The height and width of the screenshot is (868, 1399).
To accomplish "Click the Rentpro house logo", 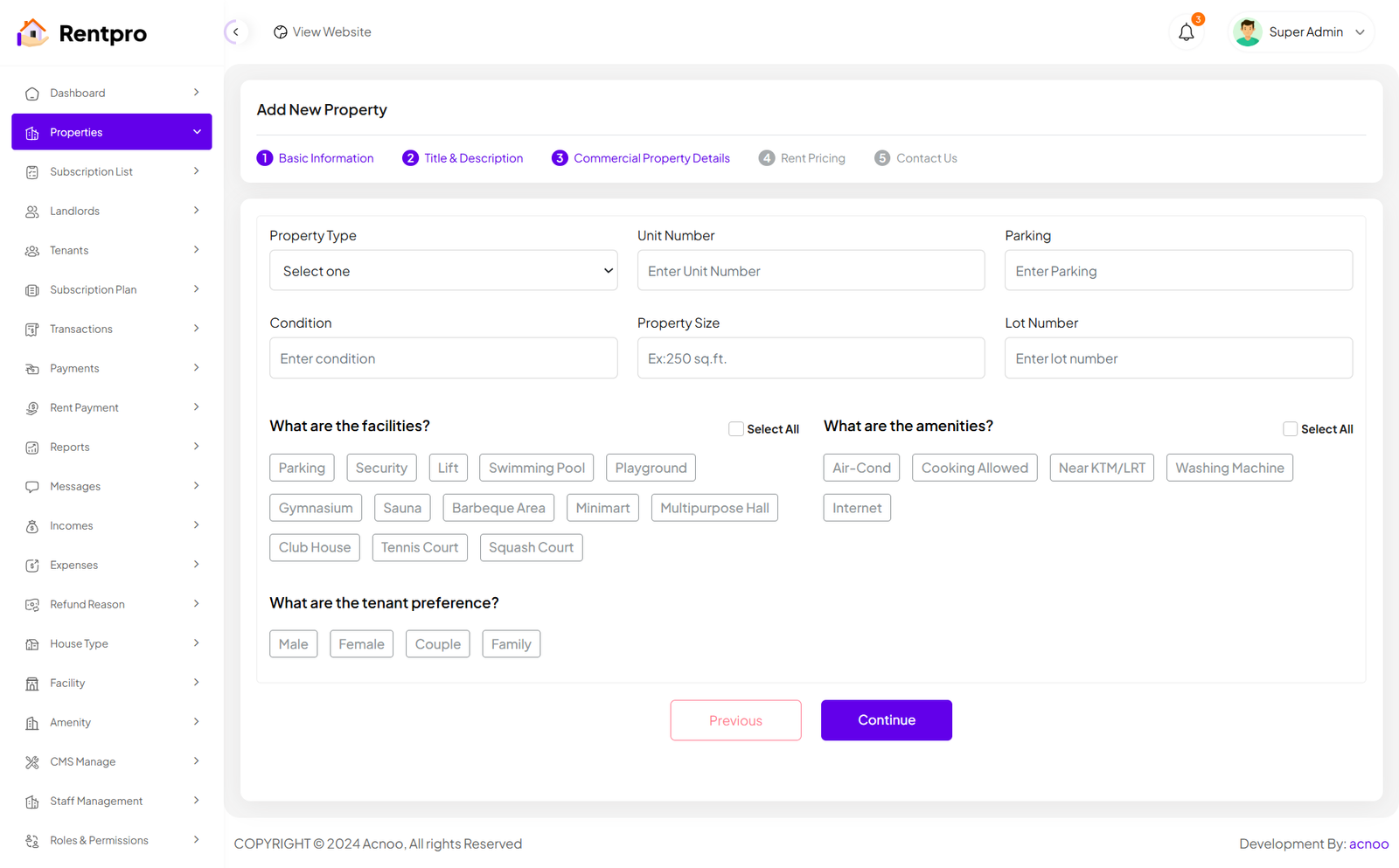I will [x=32, y=33].
